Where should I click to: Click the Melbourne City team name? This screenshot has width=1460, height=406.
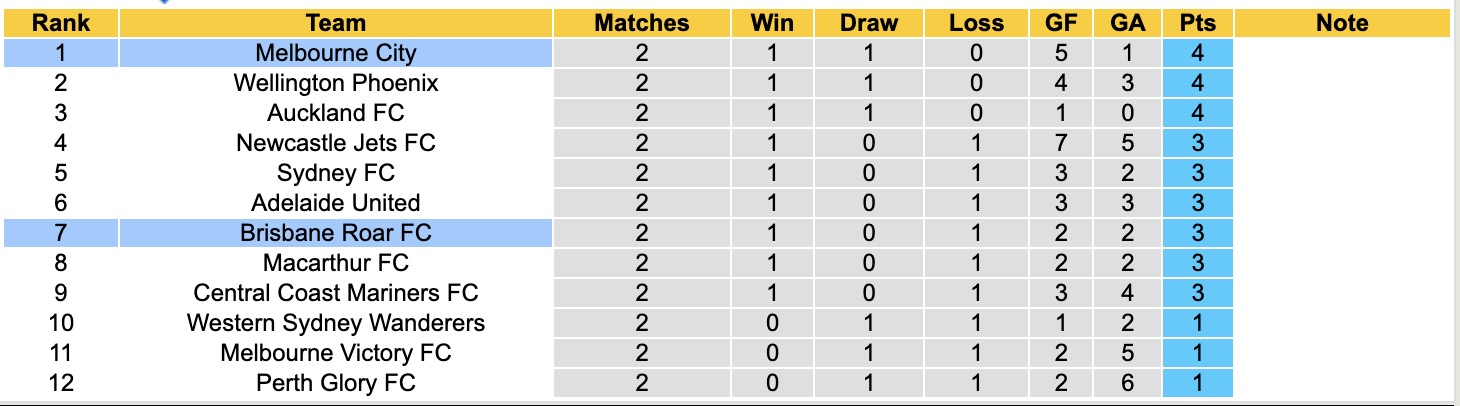[x=336, y=53]
